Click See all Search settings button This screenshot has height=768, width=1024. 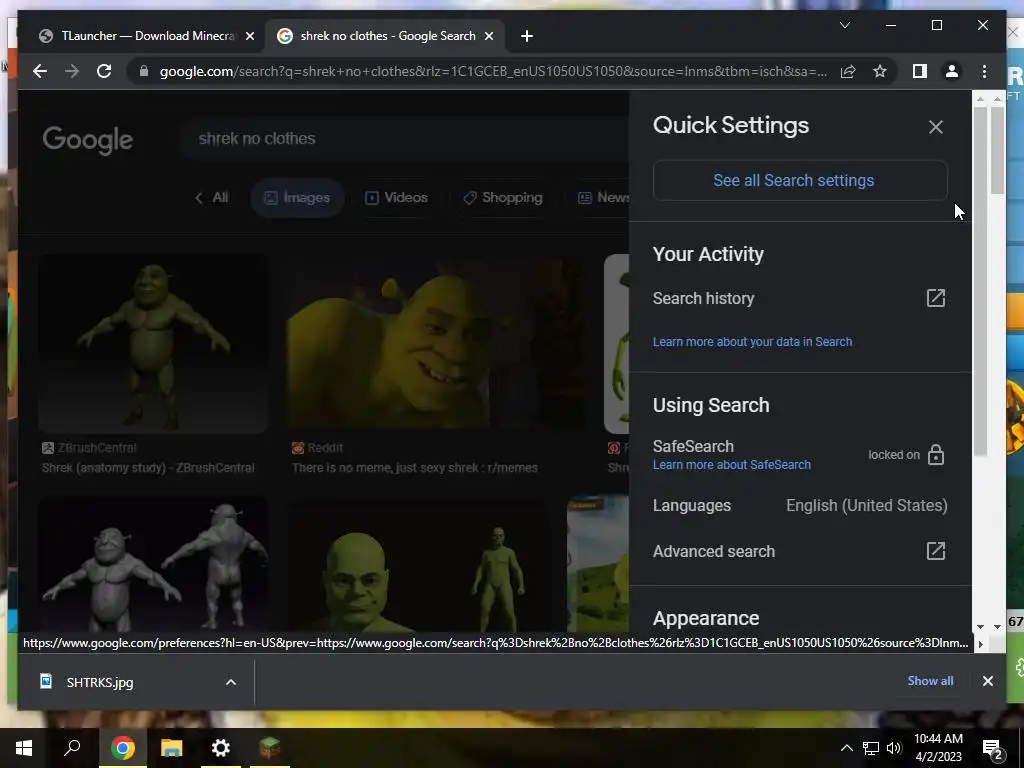[800, 180]
